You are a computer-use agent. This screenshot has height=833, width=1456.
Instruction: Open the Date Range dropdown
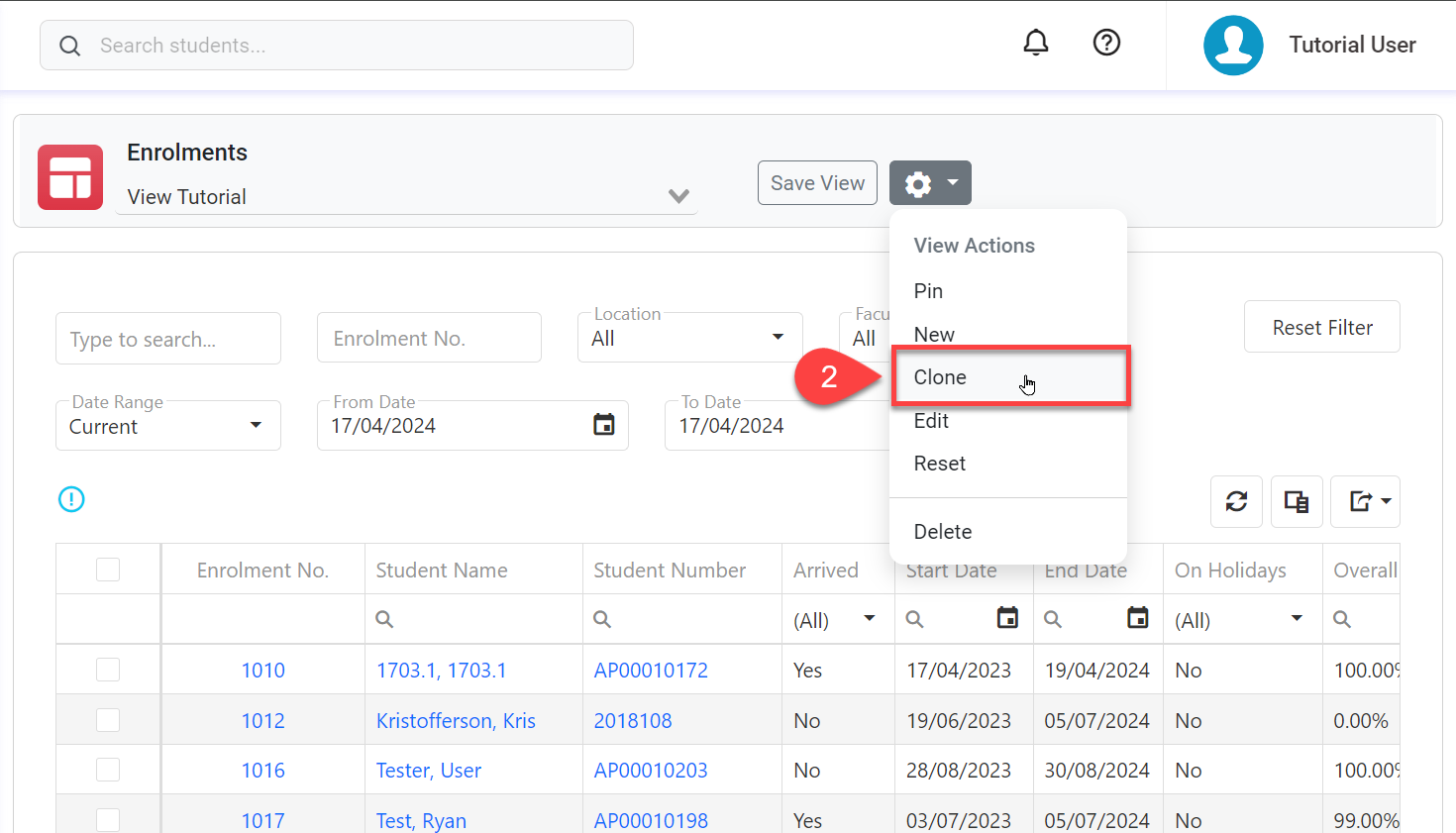tap(168, 426)
